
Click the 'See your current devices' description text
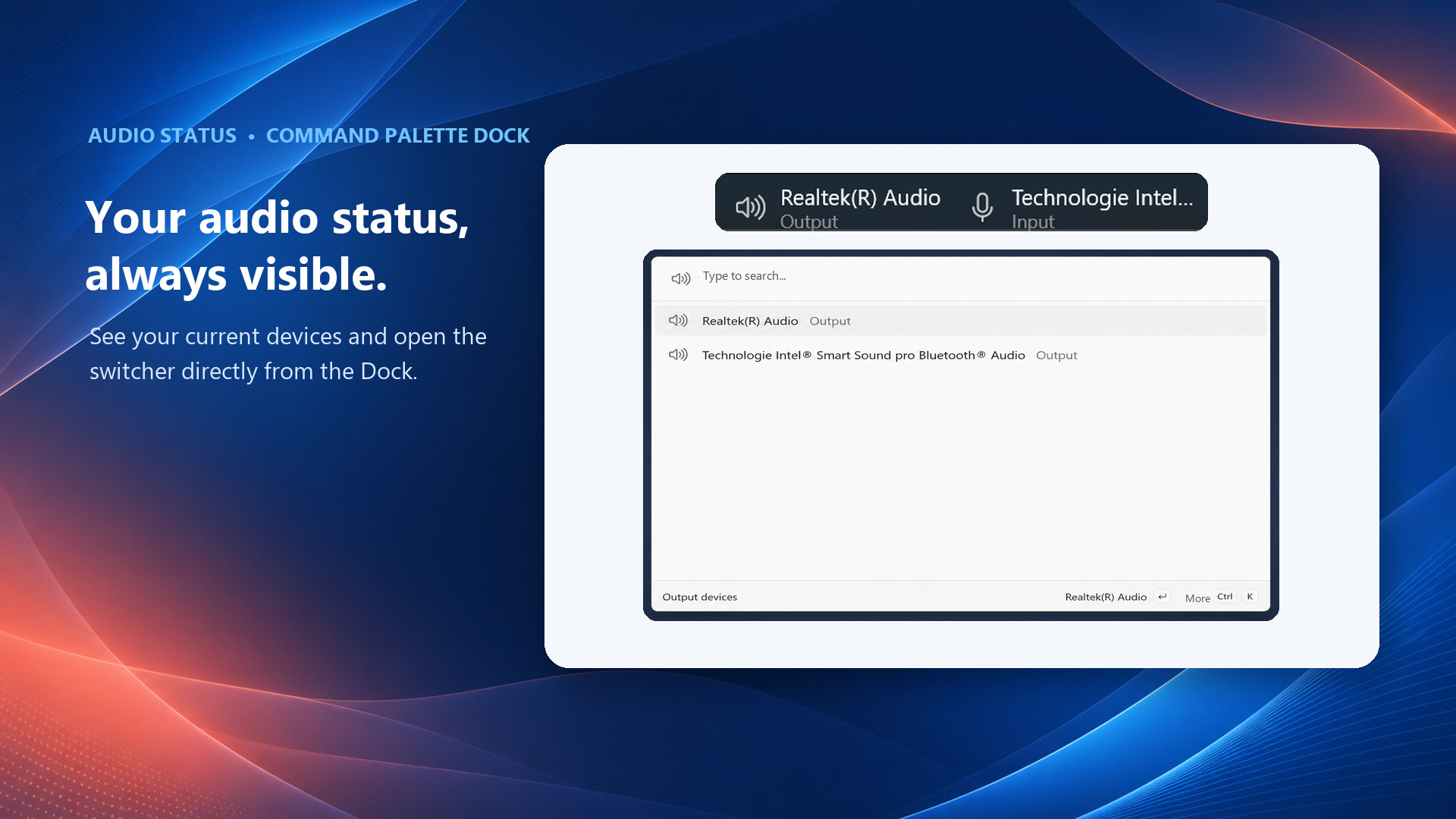coord(288,354)
